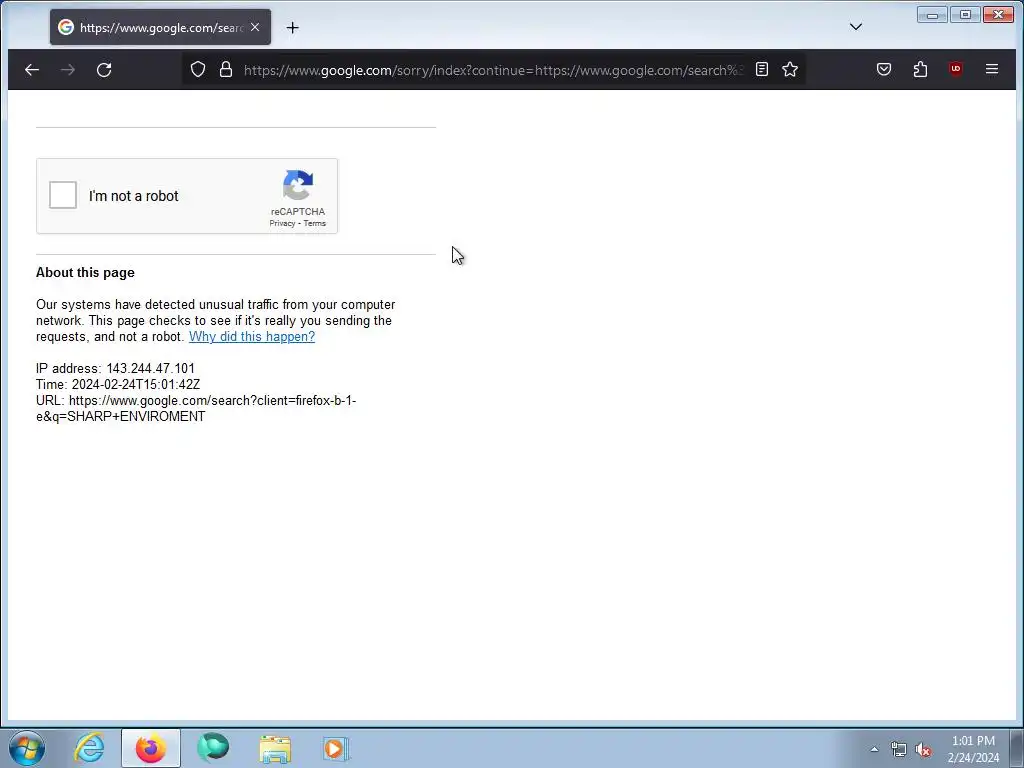This screenshot has height=768, width=1024.
Task: Open Windows Explorer folder on taskbar
Action: (x=275, y=748)
